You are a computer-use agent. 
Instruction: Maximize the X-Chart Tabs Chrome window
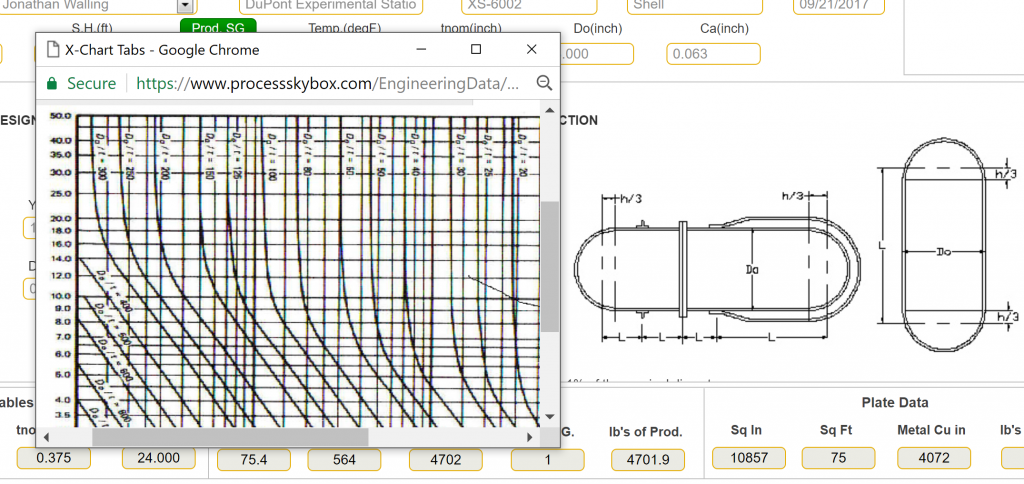[x=476, y=50]
